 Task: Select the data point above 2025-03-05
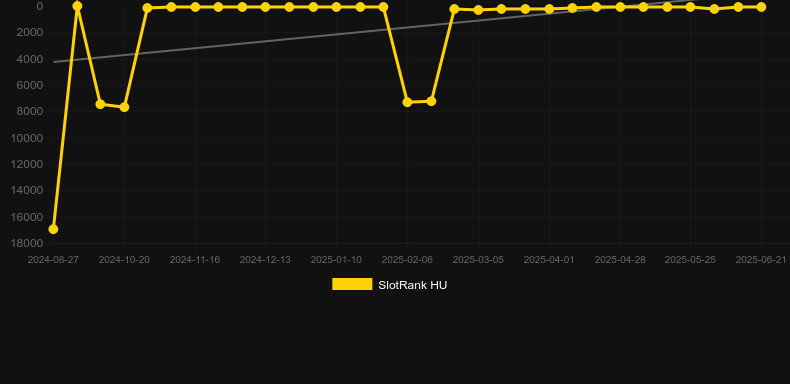coord(478,10)
